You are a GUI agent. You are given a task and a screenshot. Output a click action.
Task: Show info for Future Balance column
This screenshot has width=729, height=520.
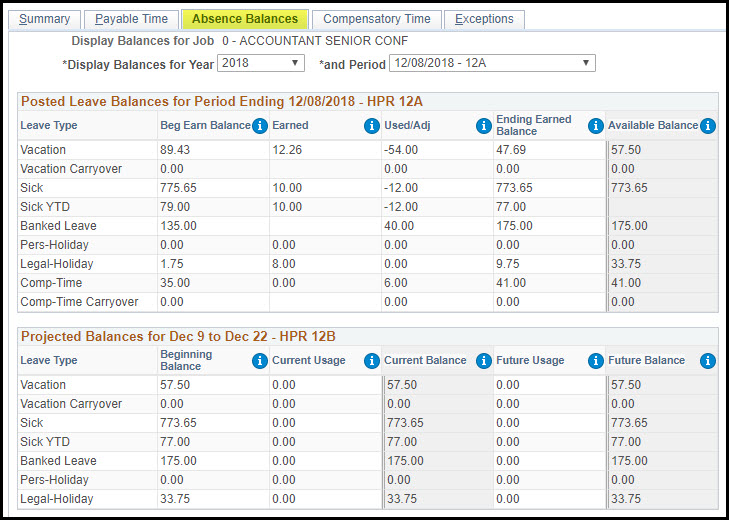click(708, 360)
